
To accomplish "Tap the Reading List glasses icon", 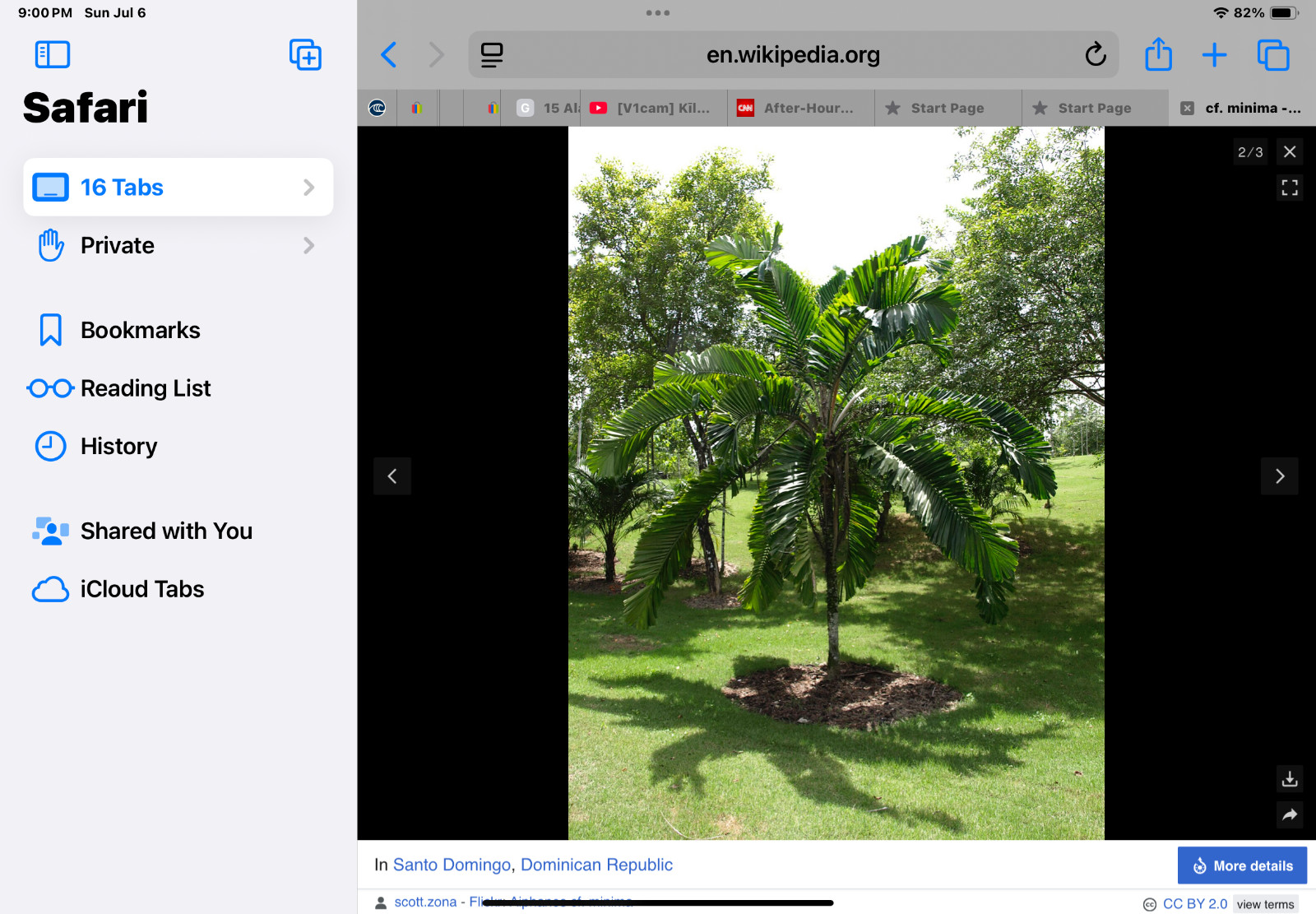I will [51, 388].
